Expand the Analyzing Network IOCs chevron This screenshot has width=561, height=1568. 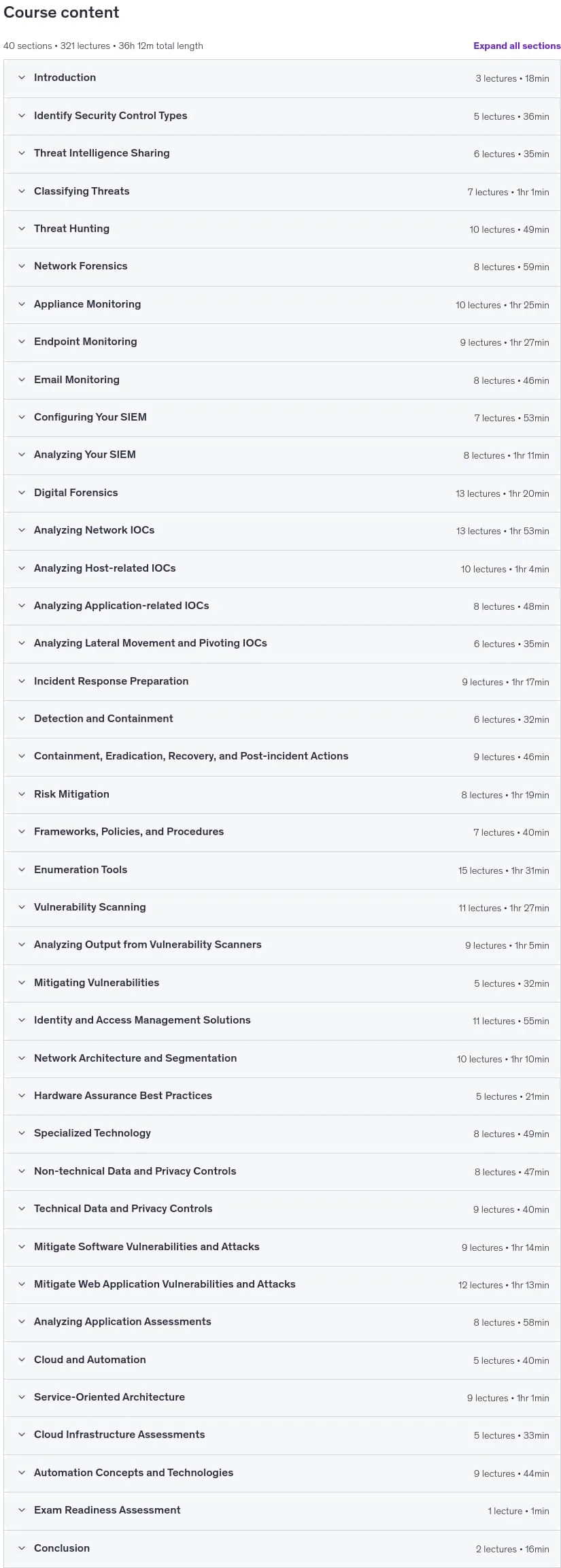pos(22,530)
